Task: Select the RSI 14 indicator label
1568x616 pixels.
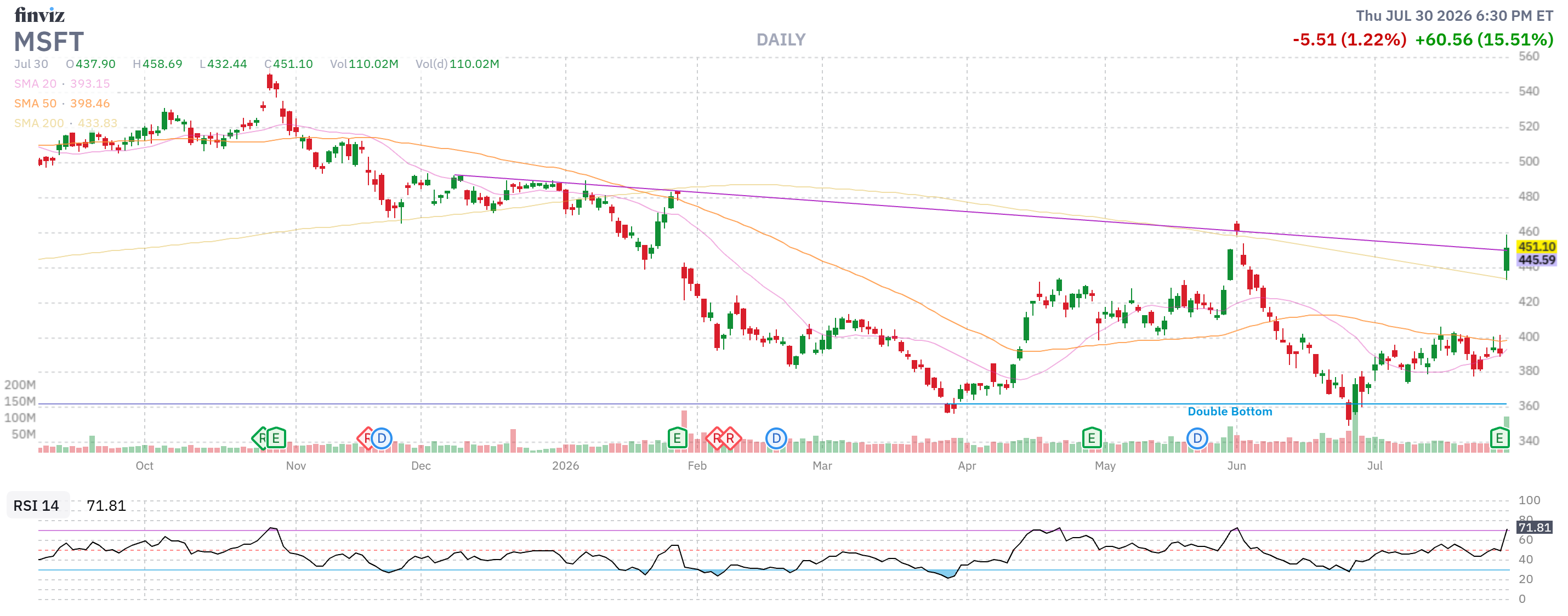Action: click(x=37, y=505)
